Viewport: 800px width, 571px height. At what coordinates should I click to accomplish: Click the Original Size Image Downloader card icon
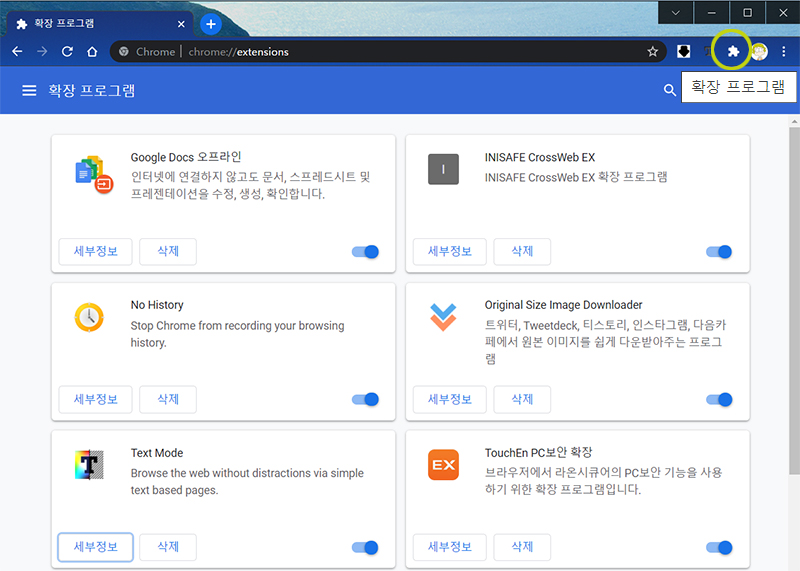pyautogui.click(x=443, y=317)
